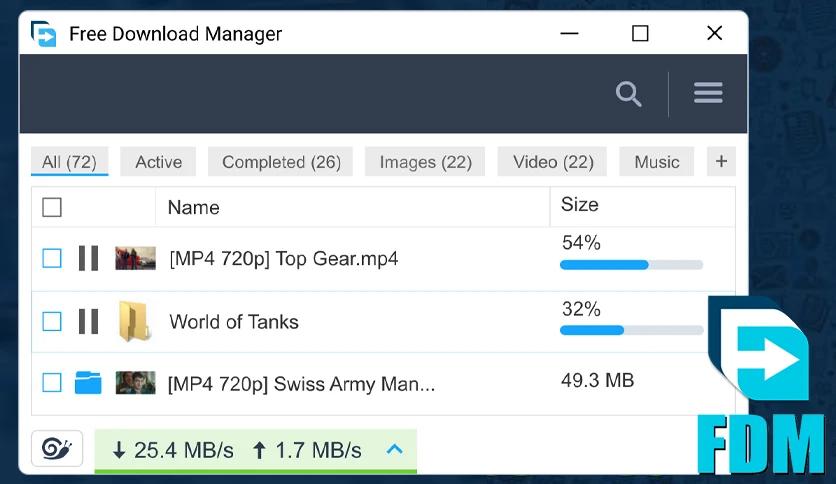Sort by the Name column header
Image resolution: width=836 pixels, height=484 pixels.
pos(193,207)
